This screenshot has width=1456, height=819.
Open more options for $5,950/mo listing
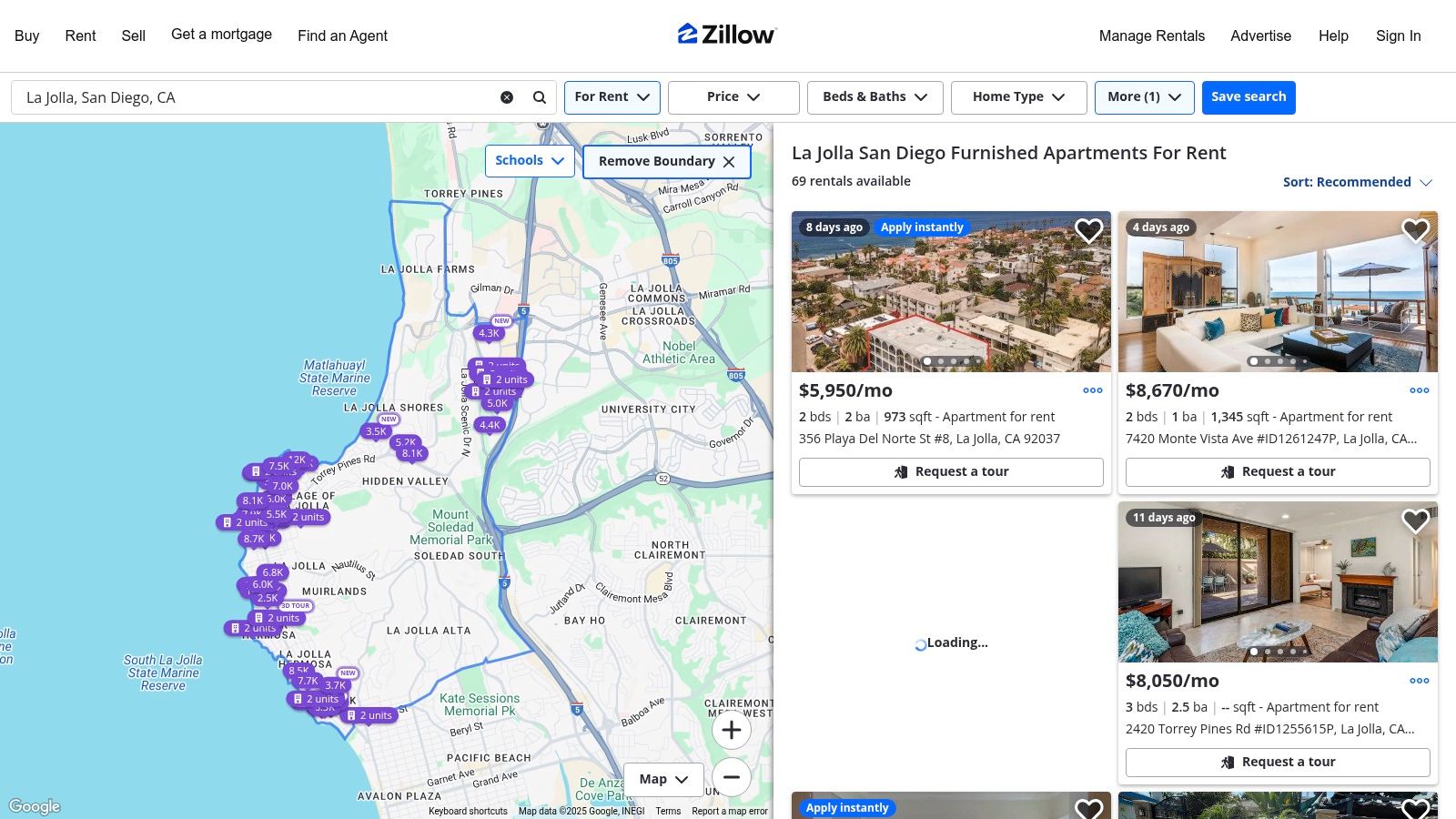click(x=1093, y=390)
